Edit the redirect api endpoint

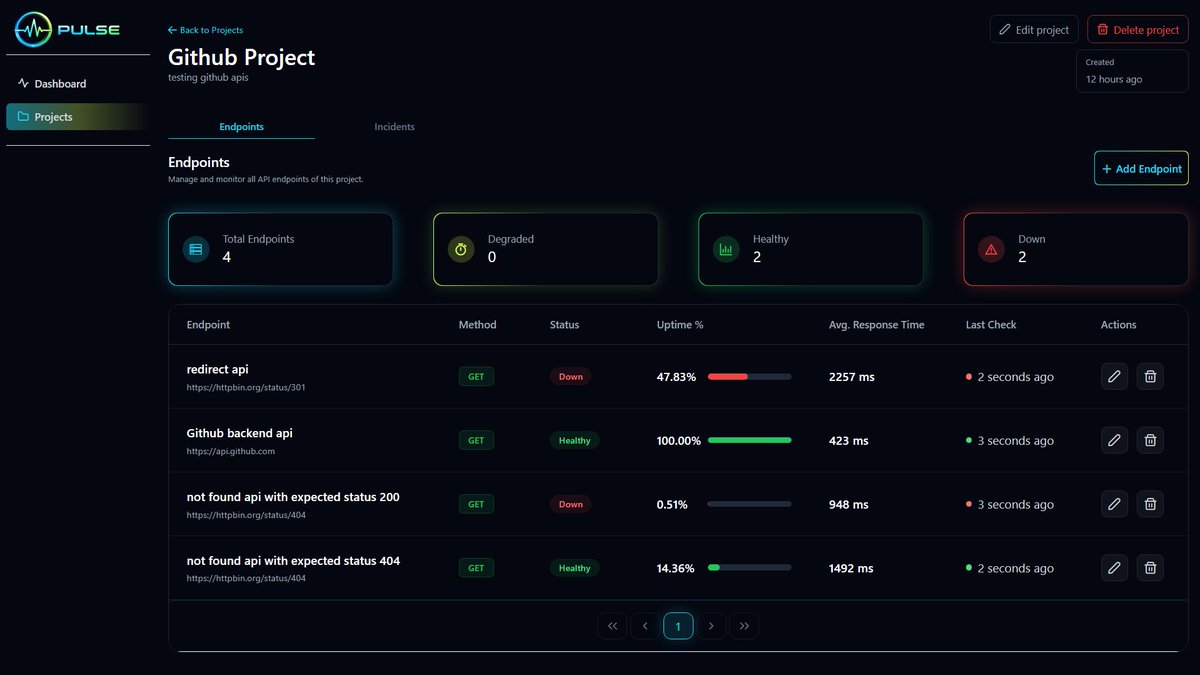coord(1114,377)
